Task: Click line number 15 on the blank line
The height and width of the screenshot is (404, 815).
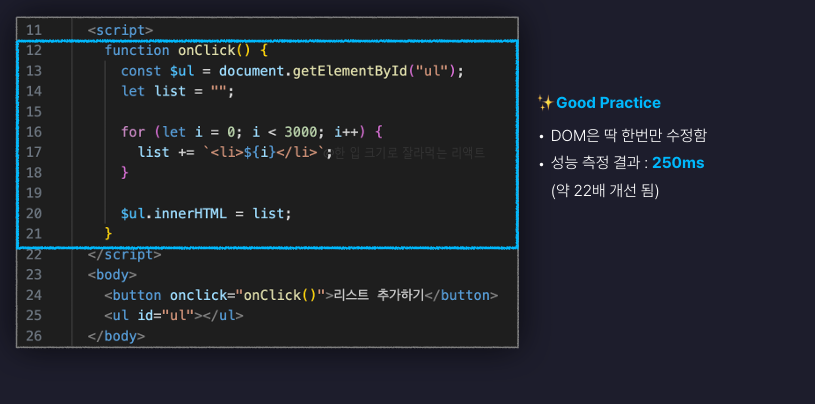Action: (33, 112)
